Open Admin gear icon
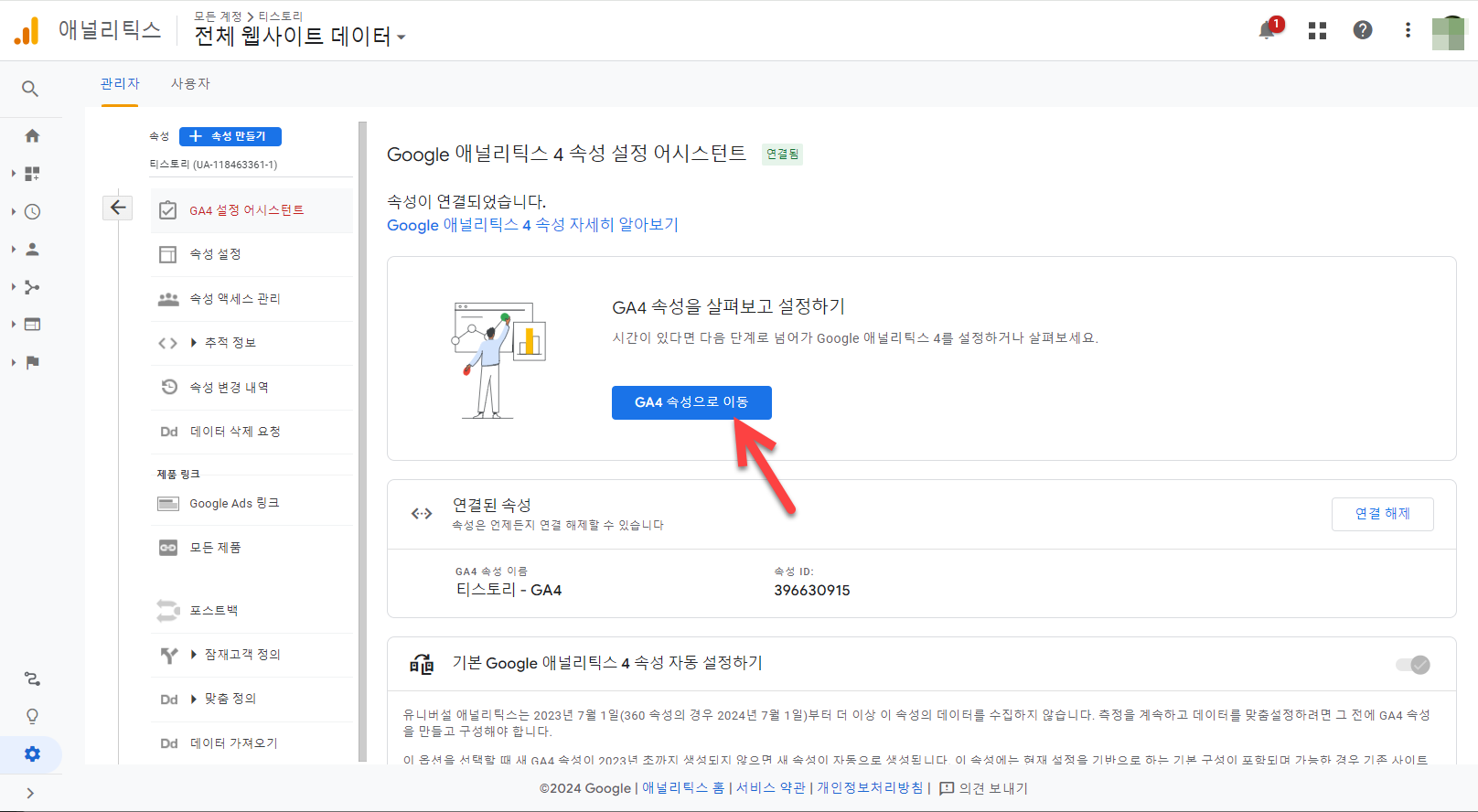This screenshot has width=1478, height=812. [32, 754]
